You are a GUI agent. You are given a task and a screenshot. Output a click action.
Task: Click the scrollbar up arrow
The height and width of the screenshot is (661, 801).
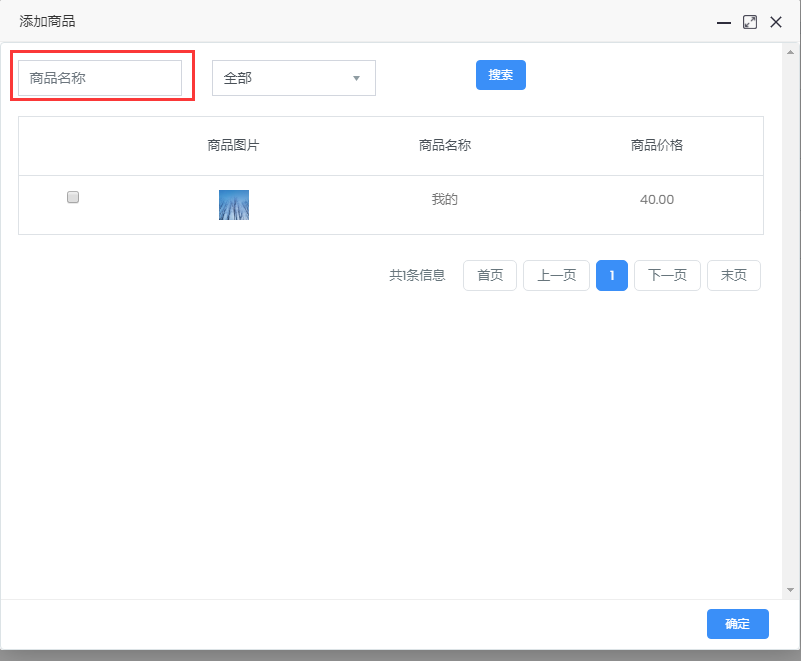click(790, 52)
